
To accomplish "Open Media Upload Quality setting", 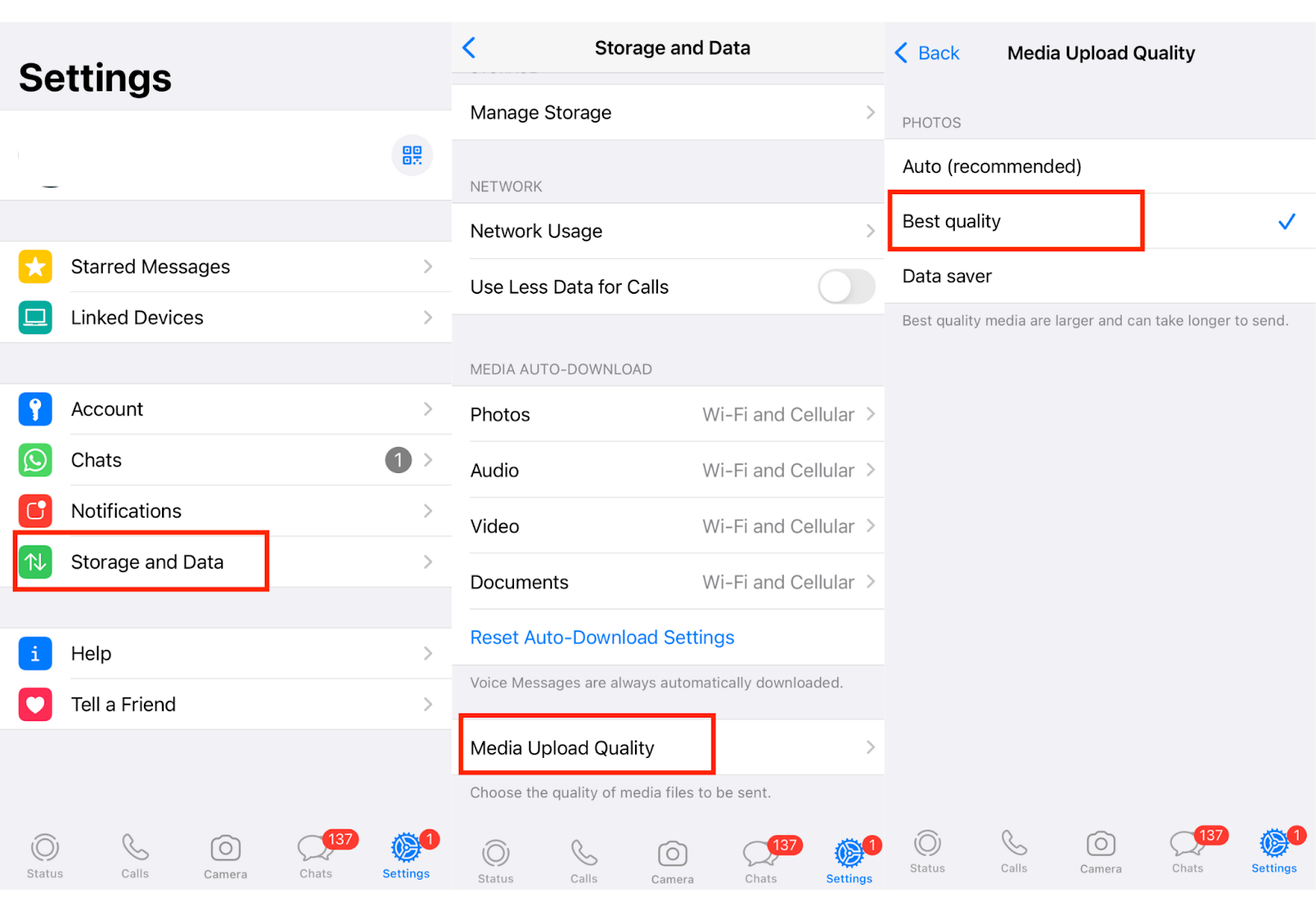I will pos(668,747).
